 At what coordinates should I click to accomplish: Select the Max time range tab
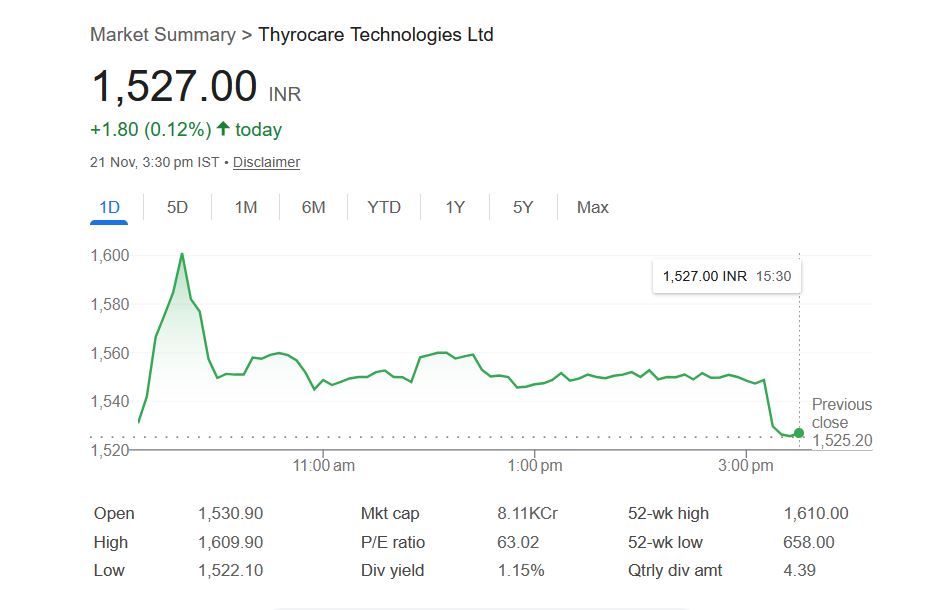coord(592,207)
